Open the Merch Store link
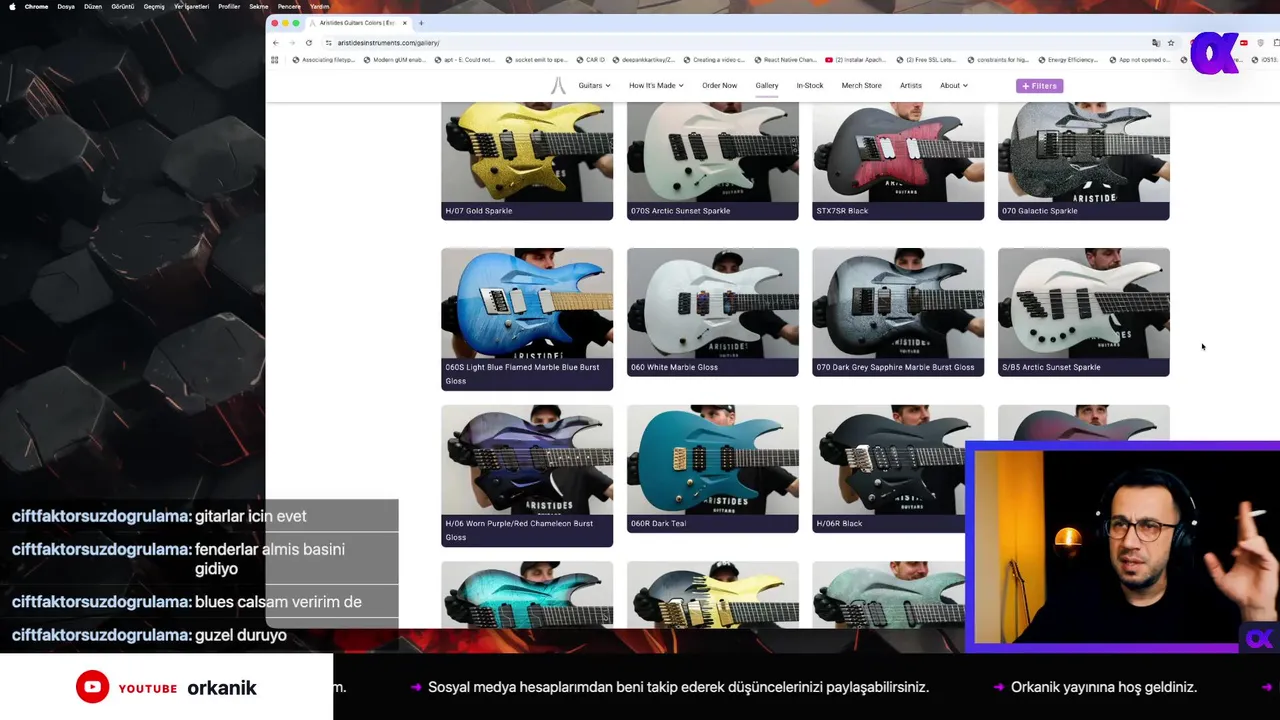Image resolution: width=1280 pixels, height=720 pixels. pyautogui.click(x=861, y=86)
